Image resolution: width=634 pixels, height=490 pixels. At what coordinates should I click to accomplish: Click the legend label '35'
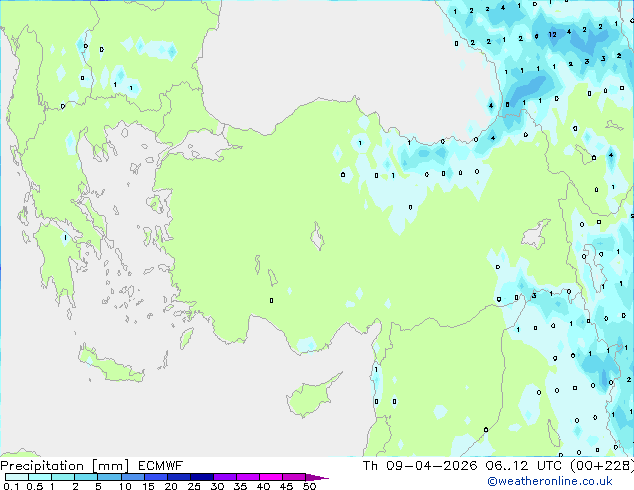click(240, 486)
